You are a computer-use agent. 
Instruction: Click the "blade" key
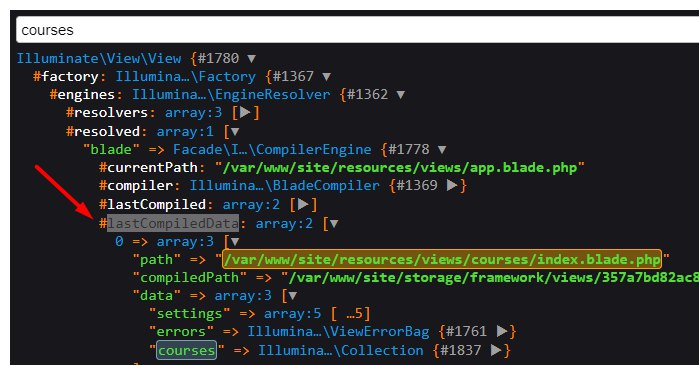(111, 150)
